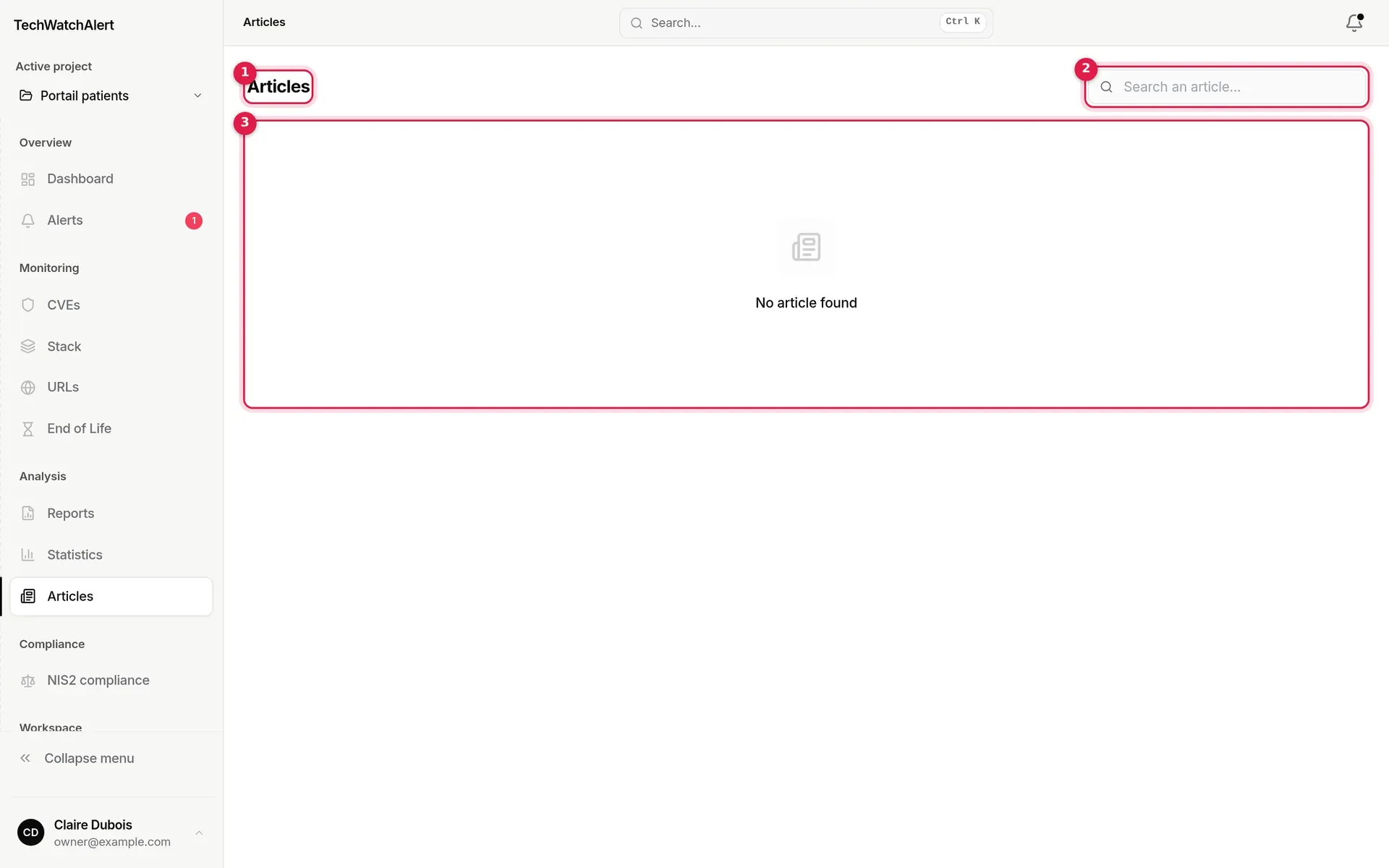The height and width of the screenshot is (868, 1389).
Task: Open the Alerts page
Action: tap(111, 221)
